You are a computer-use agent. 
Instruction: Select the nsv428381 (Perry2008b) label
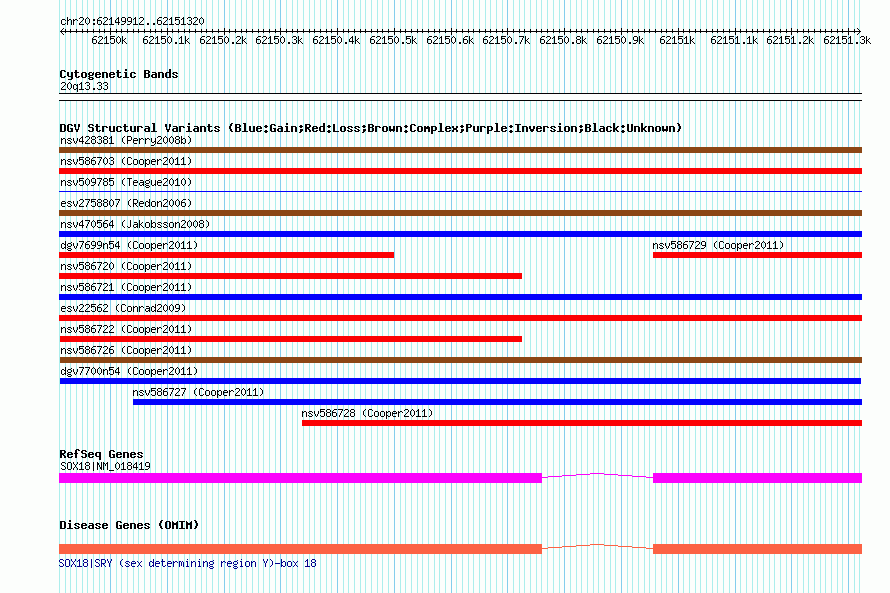126,140
